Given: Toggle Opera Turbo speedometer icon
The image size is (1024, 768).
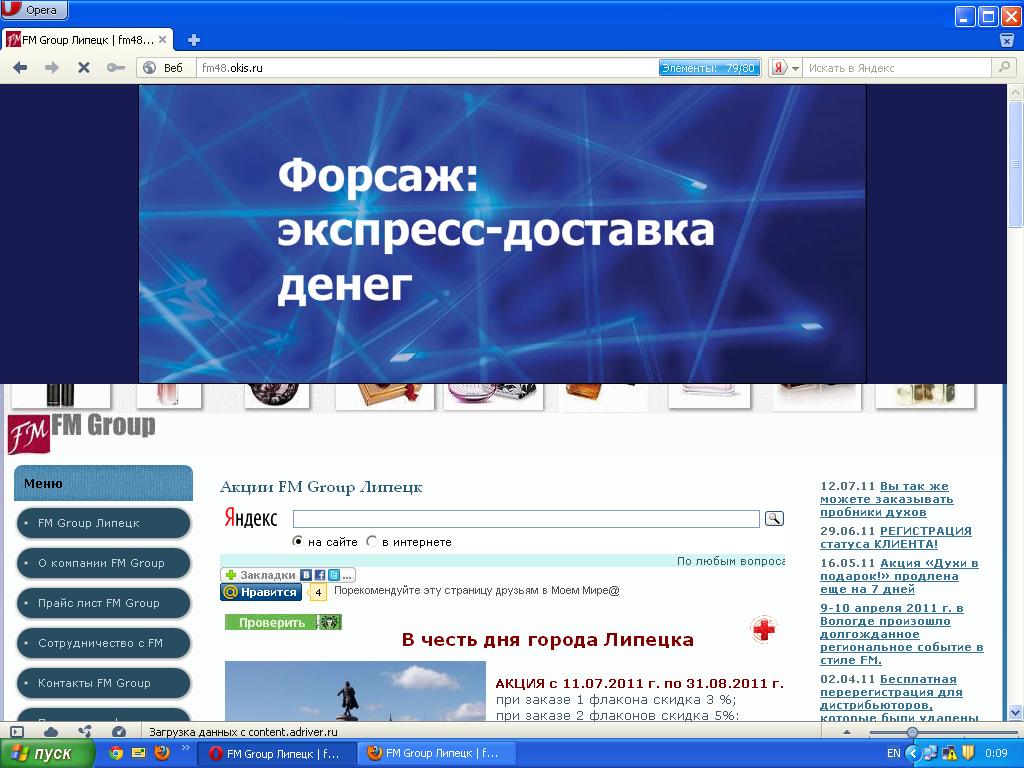Looking at the screenshot, I should click(x=118, y=732).
